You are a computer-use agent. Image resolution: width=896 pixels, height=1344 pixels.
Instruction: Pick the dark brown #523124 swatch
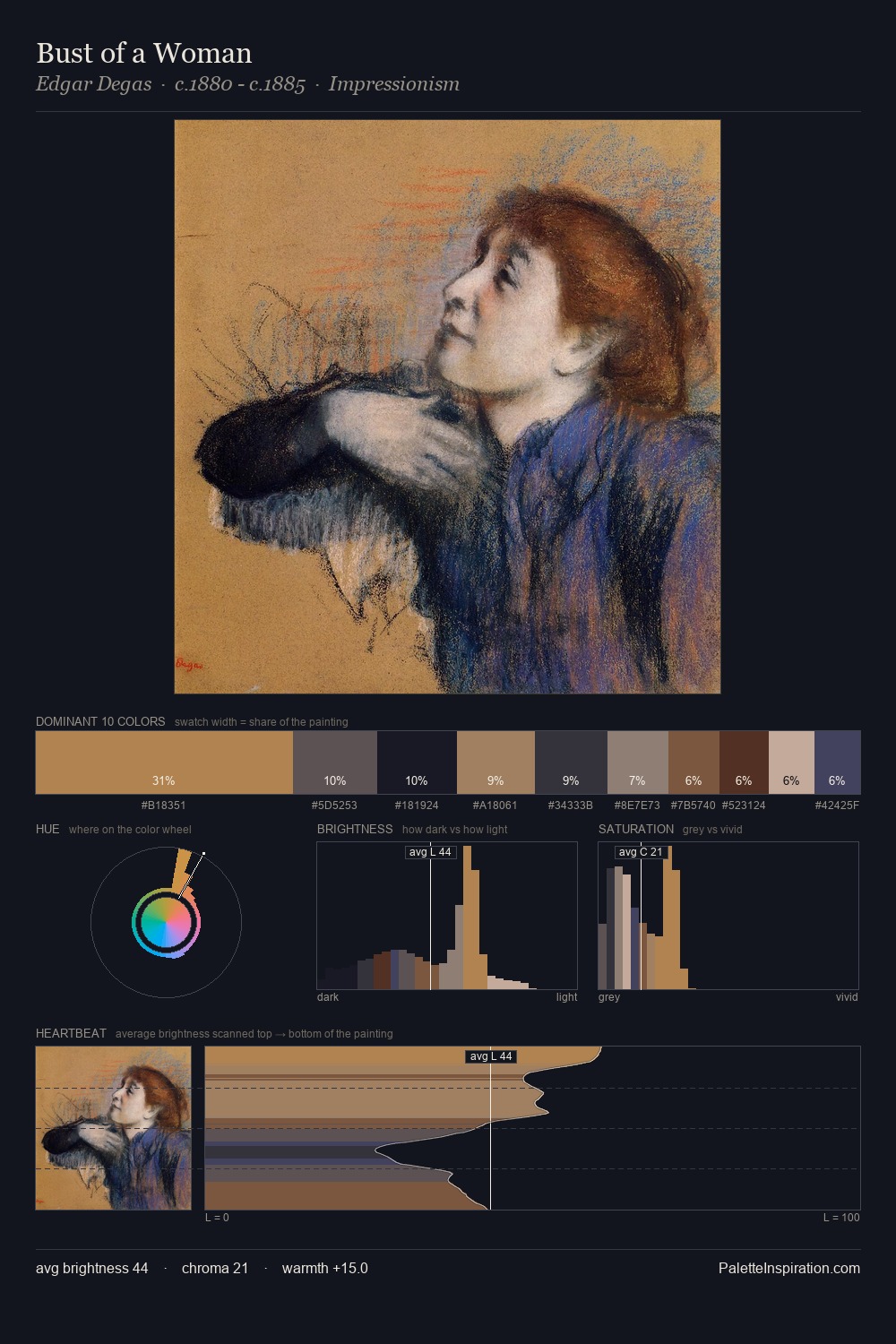pos(744,762)
